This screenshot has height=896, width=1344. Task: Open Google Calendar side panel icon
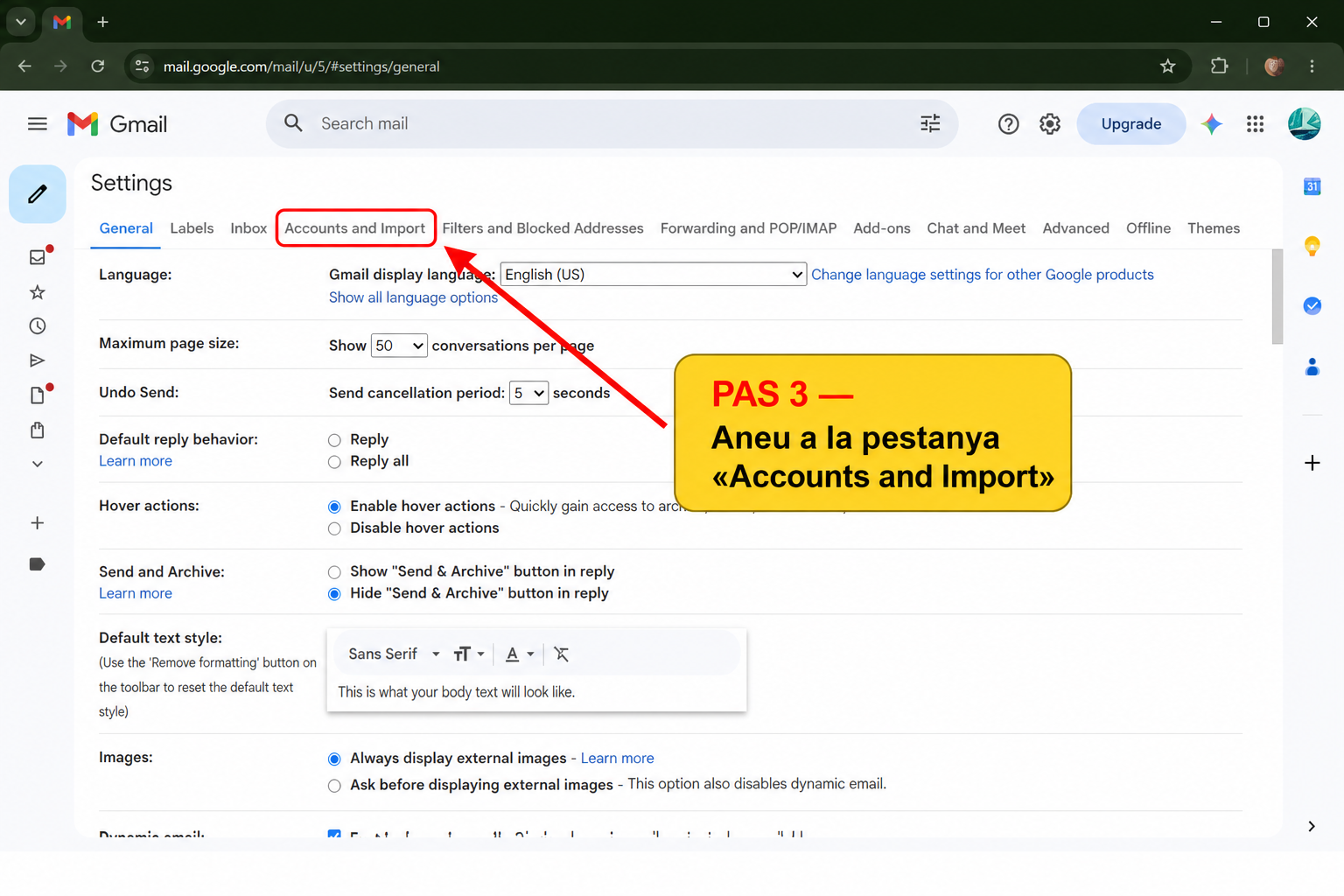pos(1312,186)
